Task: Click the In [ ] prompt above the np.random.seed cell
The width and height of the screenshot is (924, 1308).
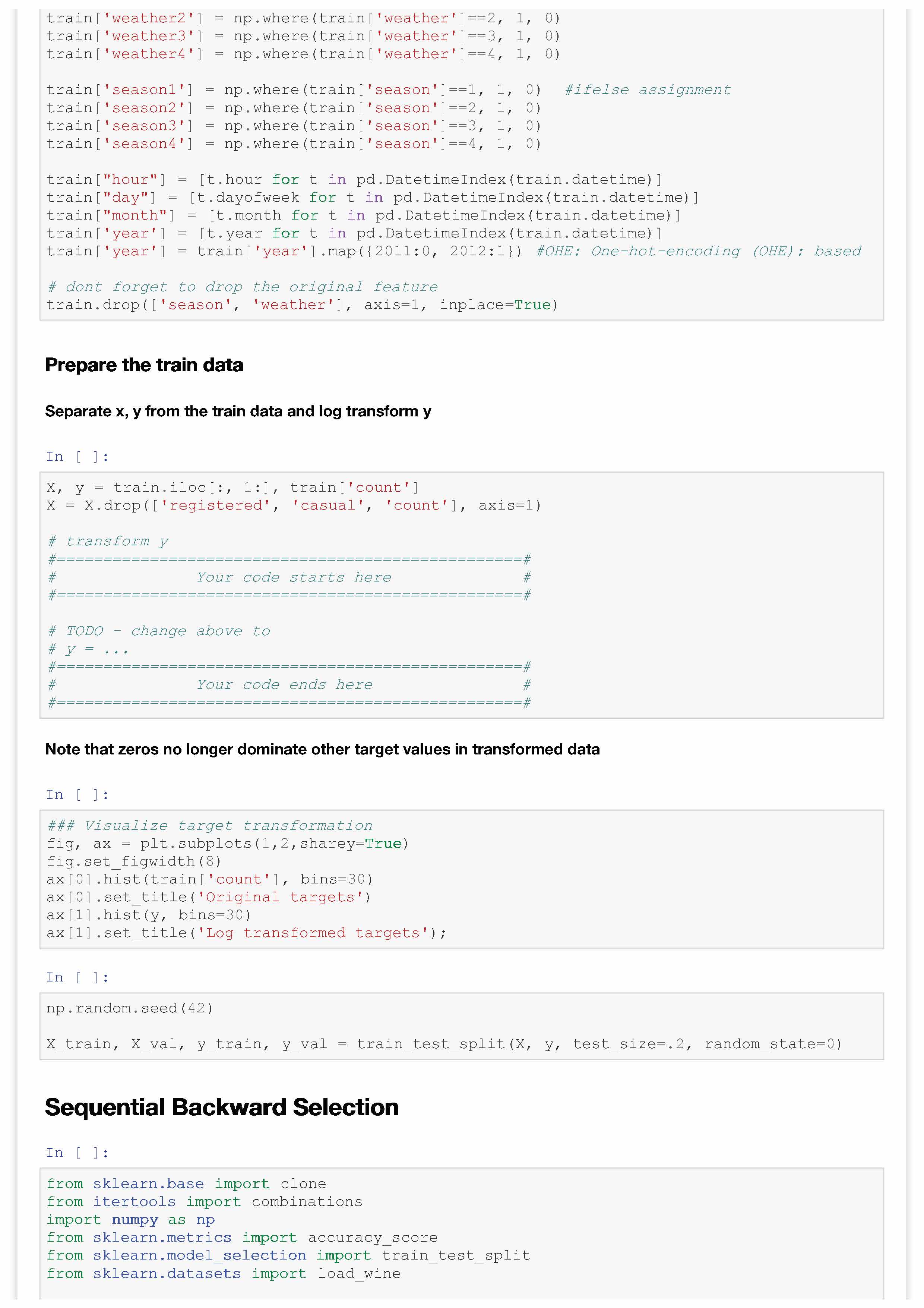Action: coord(77,978)
